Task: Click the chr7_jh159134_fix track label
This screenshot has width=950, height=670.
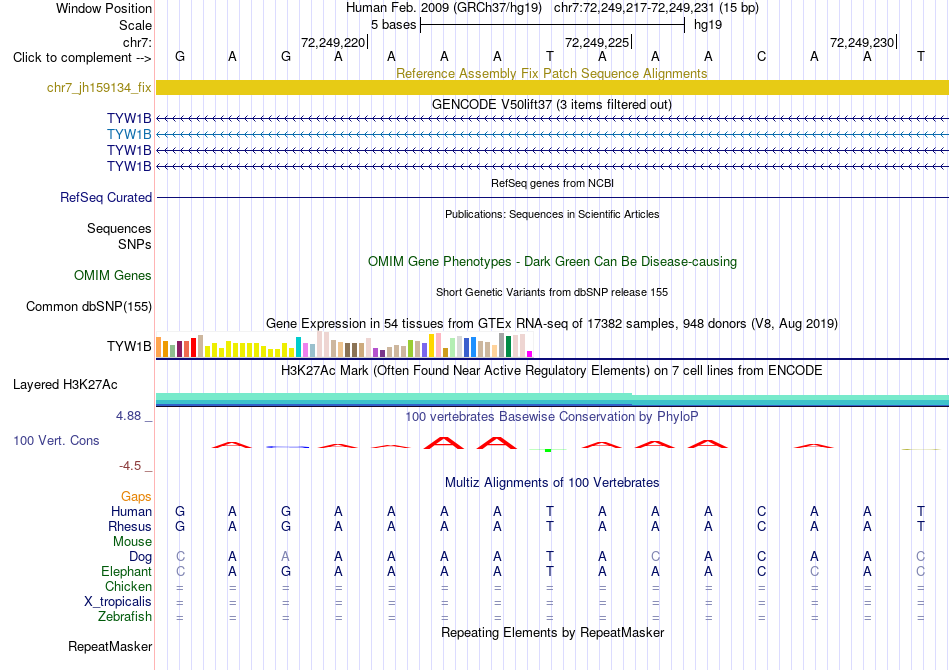Action: coord(99,87)
